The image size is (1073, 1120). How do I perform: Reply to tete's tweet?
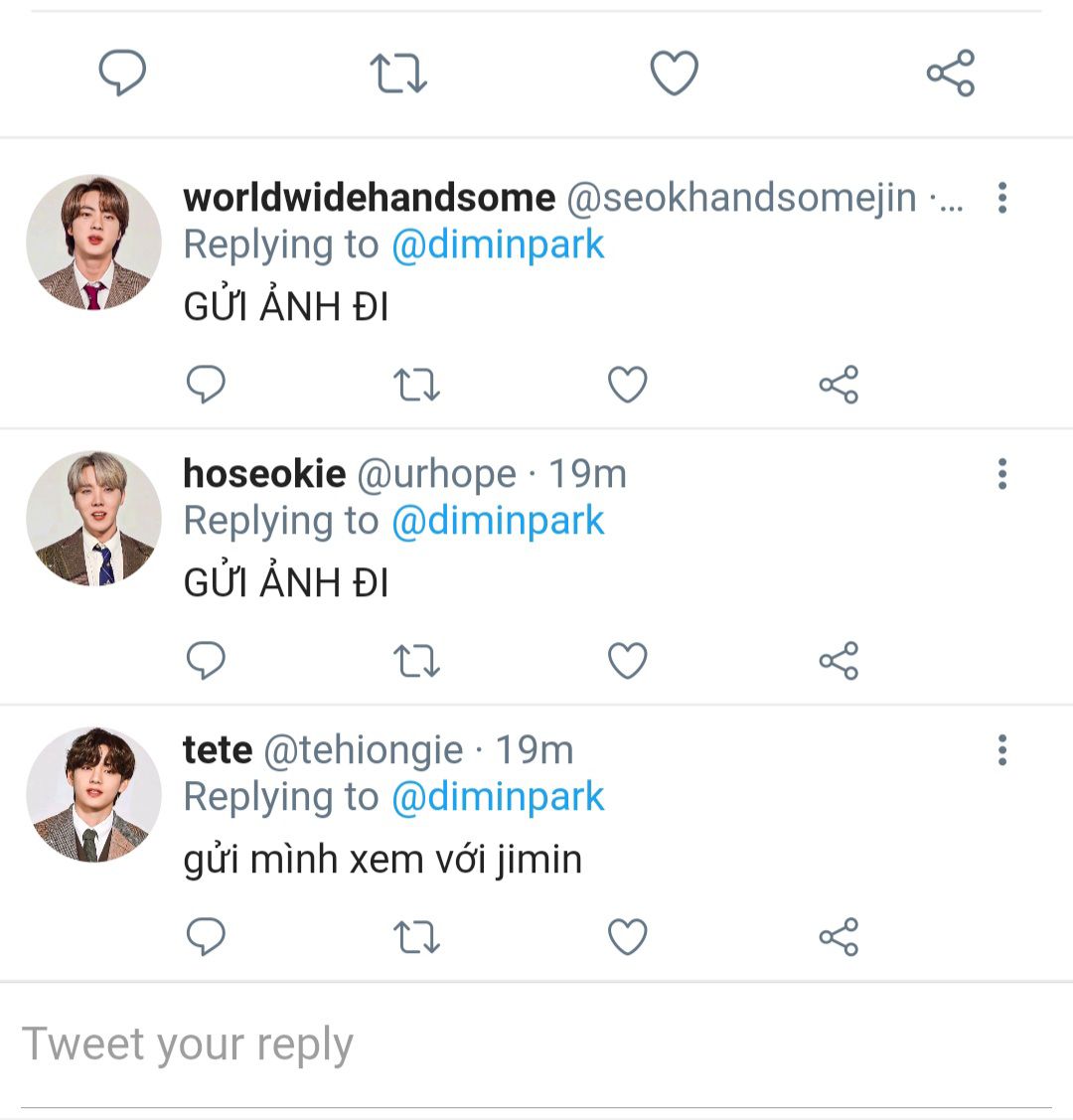click(x=207, y=937)
